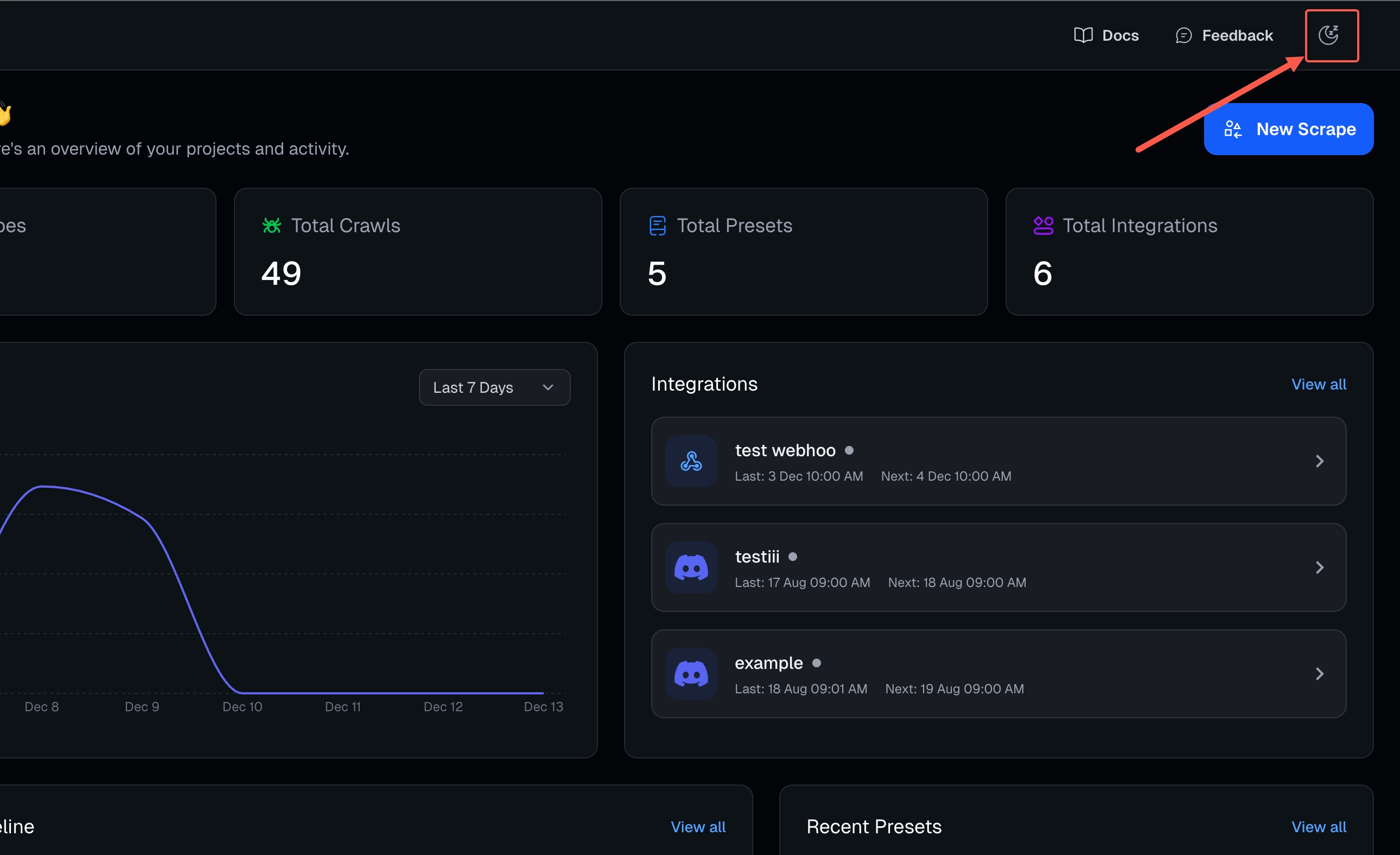Open the Last 7 Days dropdown
The image size is (1400, 855).
494,387
